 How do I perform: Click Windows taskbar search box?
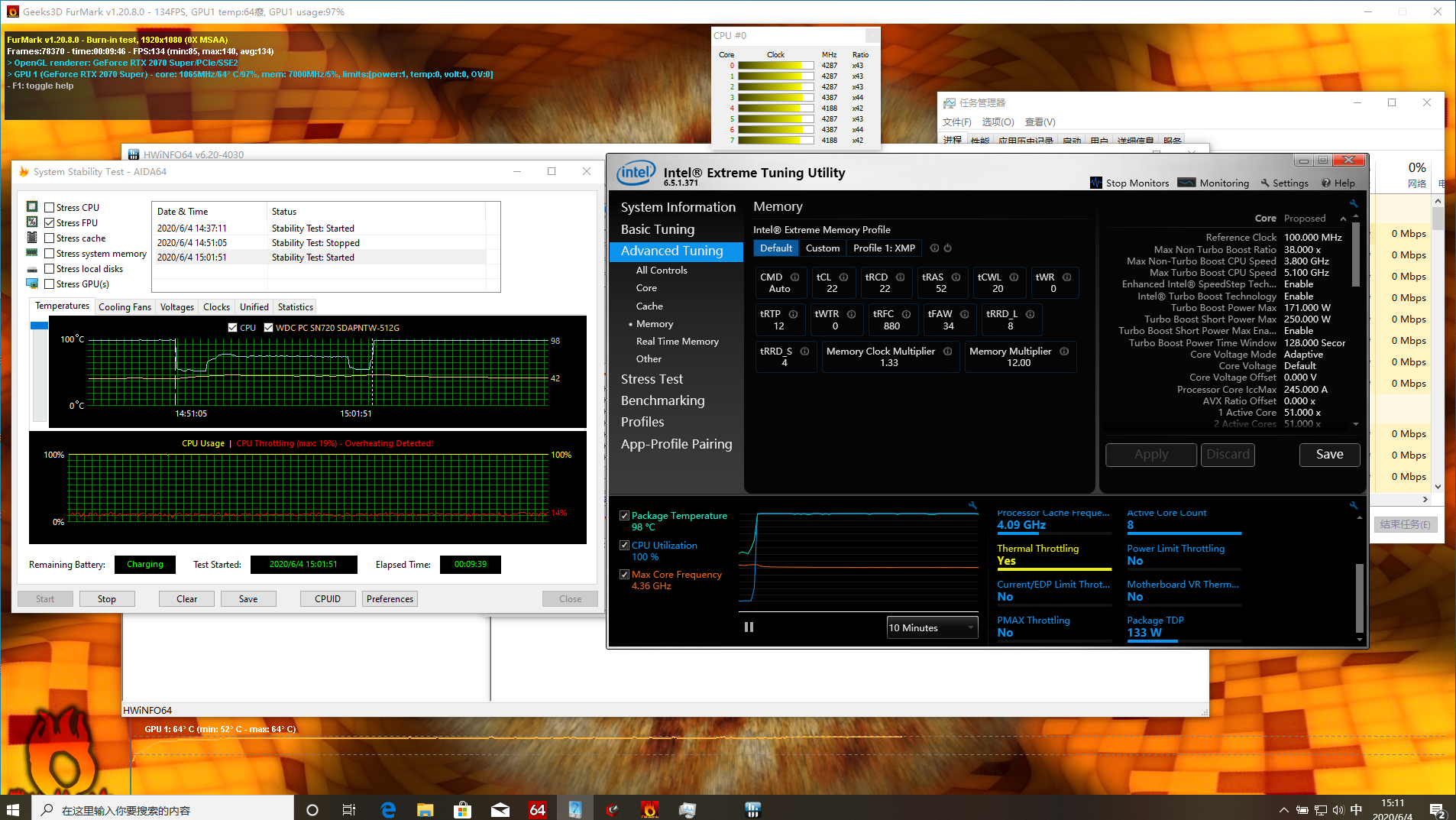coord(162,809)
